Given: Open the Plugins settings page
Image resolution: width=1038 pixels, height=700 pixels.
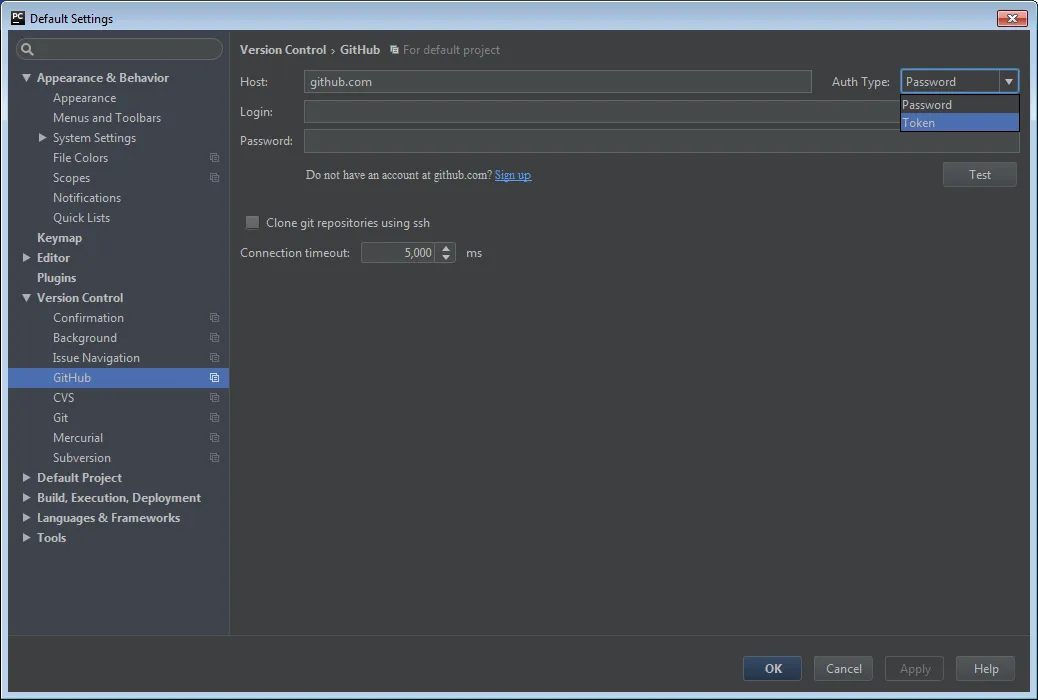Looking at the screenshot, I should point(56,277).
